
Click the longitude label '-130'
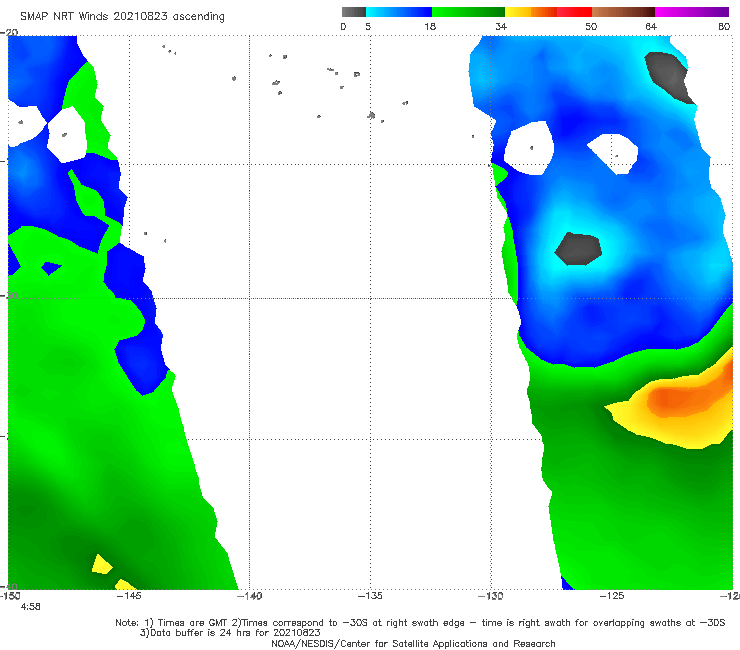tap(491, 596)
